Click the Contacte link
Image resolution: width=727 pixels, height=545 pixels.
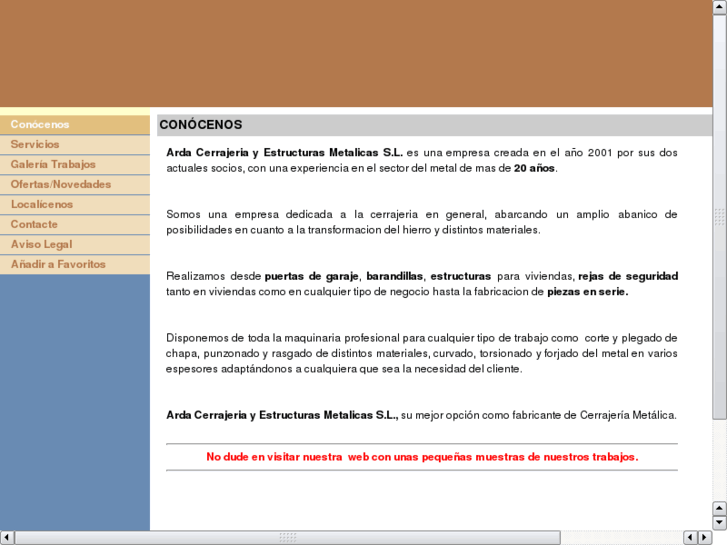[75, 224]
